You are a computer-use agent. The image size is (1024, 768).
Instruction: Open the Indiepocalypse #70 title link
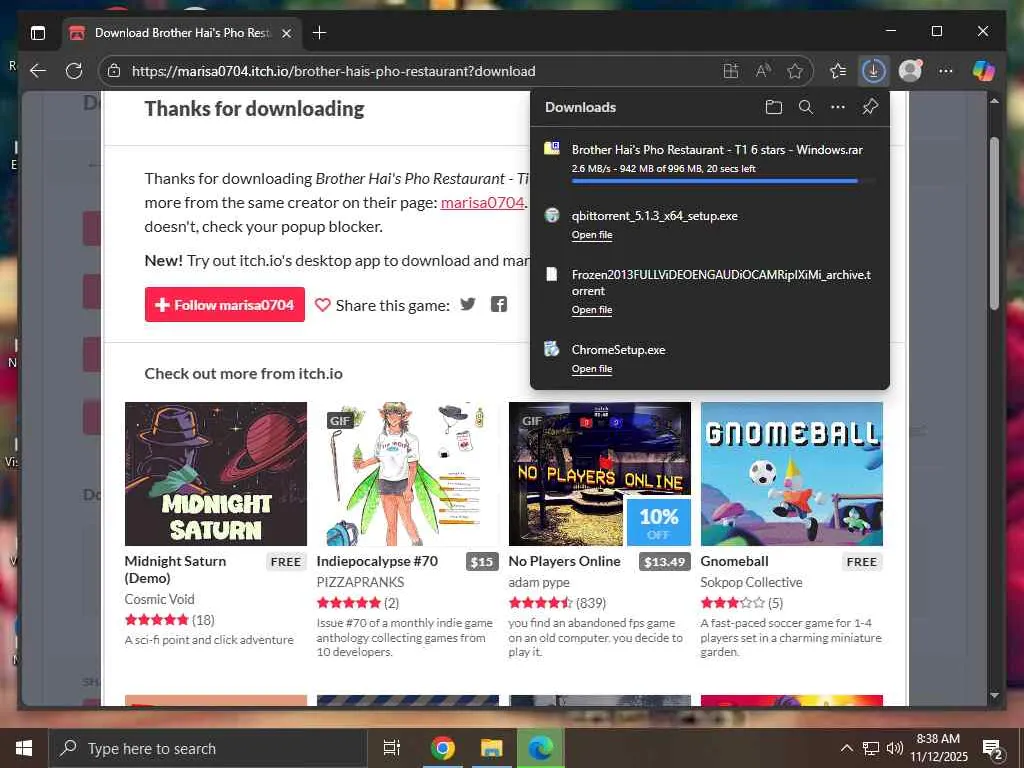click(x=377, y=561)
